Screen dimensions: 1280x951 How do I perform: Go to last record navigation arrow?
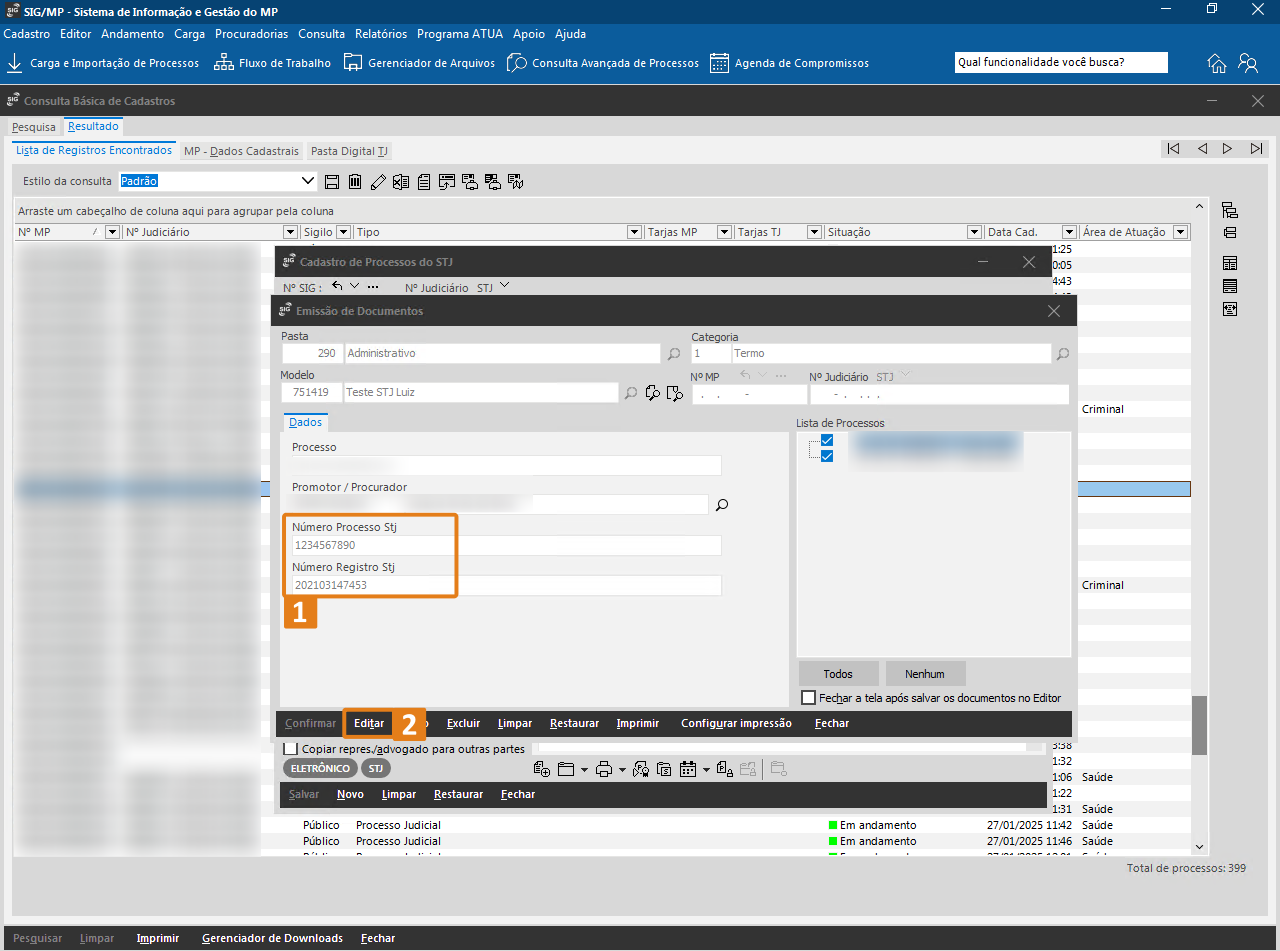point(1256,148)
